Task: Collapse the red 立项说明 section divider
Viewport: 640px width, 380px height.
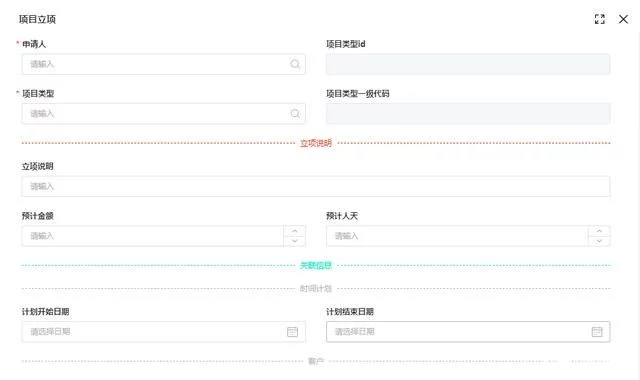Action: [316, 143]
